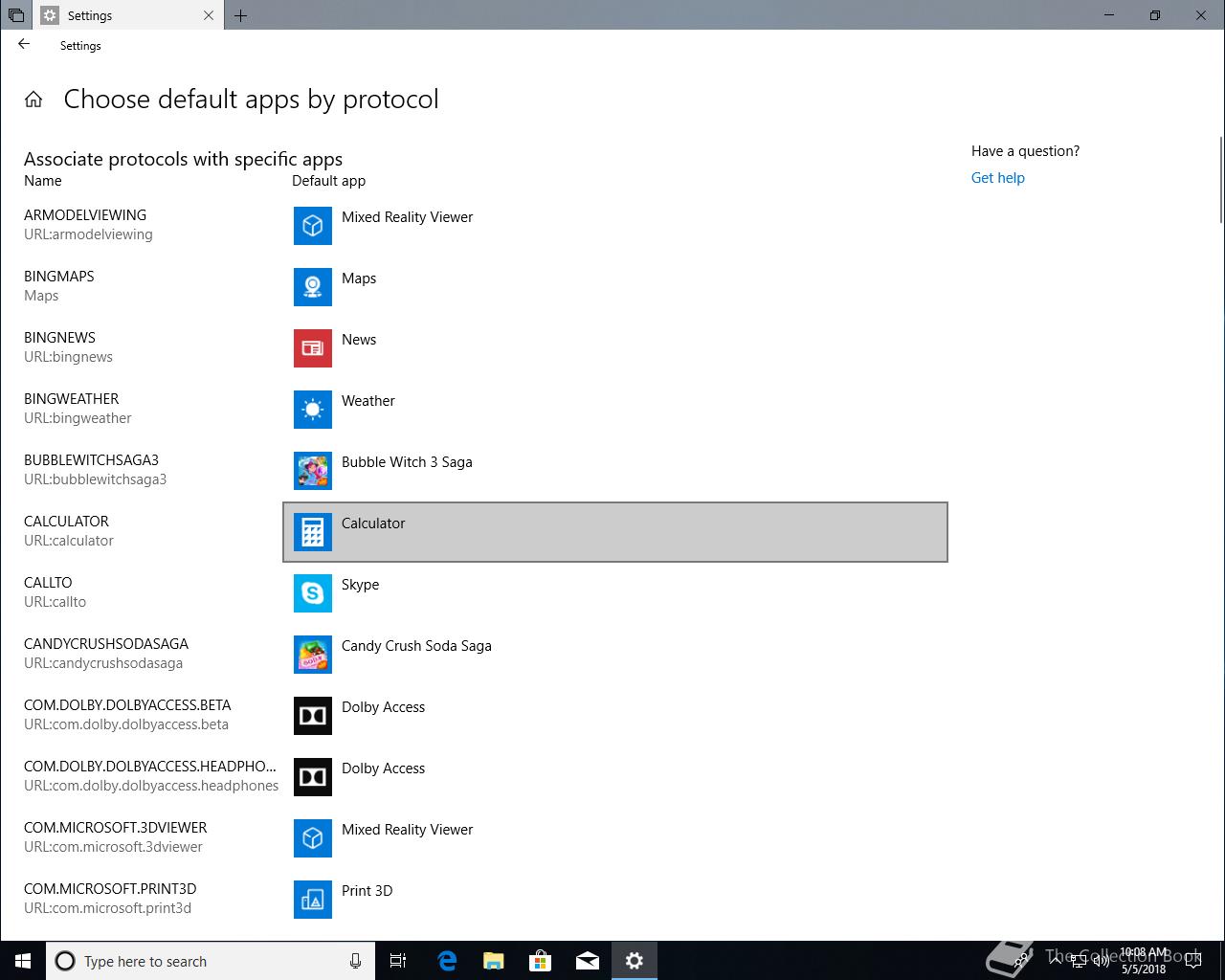Viewport: 1225px width, 980px height.
Task: Click the Cortana microphone icon
Action: tap(355, 961)
